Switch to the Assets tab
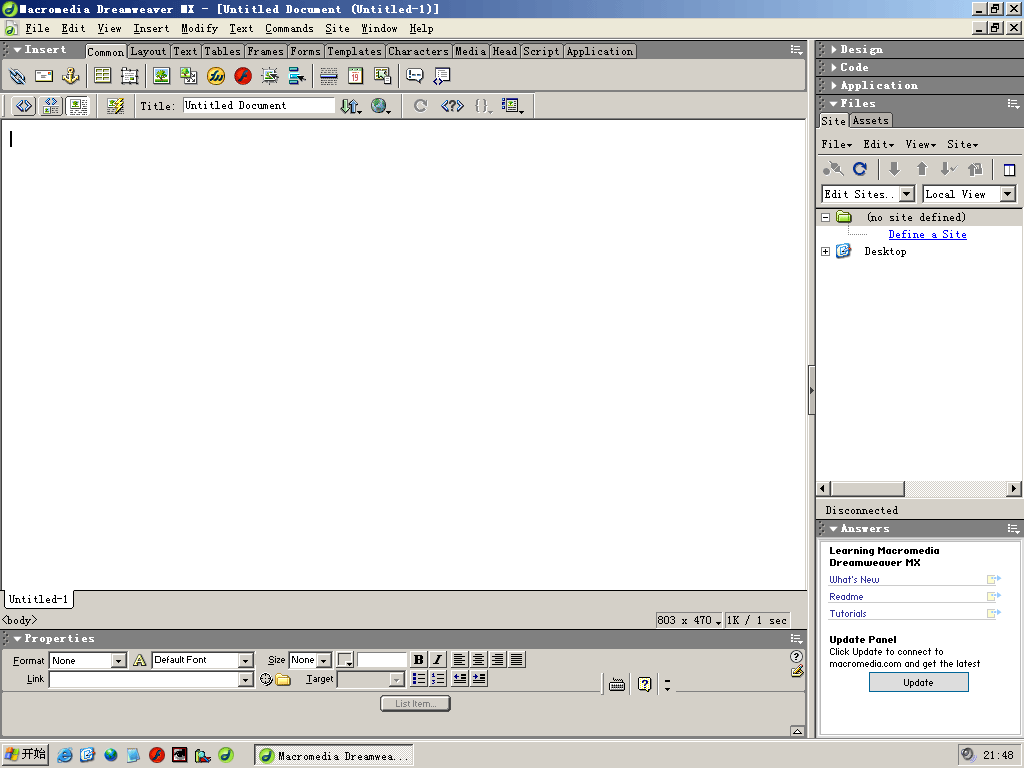Image resolution: width=1024 pixels, height=768 pixels. coord(870,121)
